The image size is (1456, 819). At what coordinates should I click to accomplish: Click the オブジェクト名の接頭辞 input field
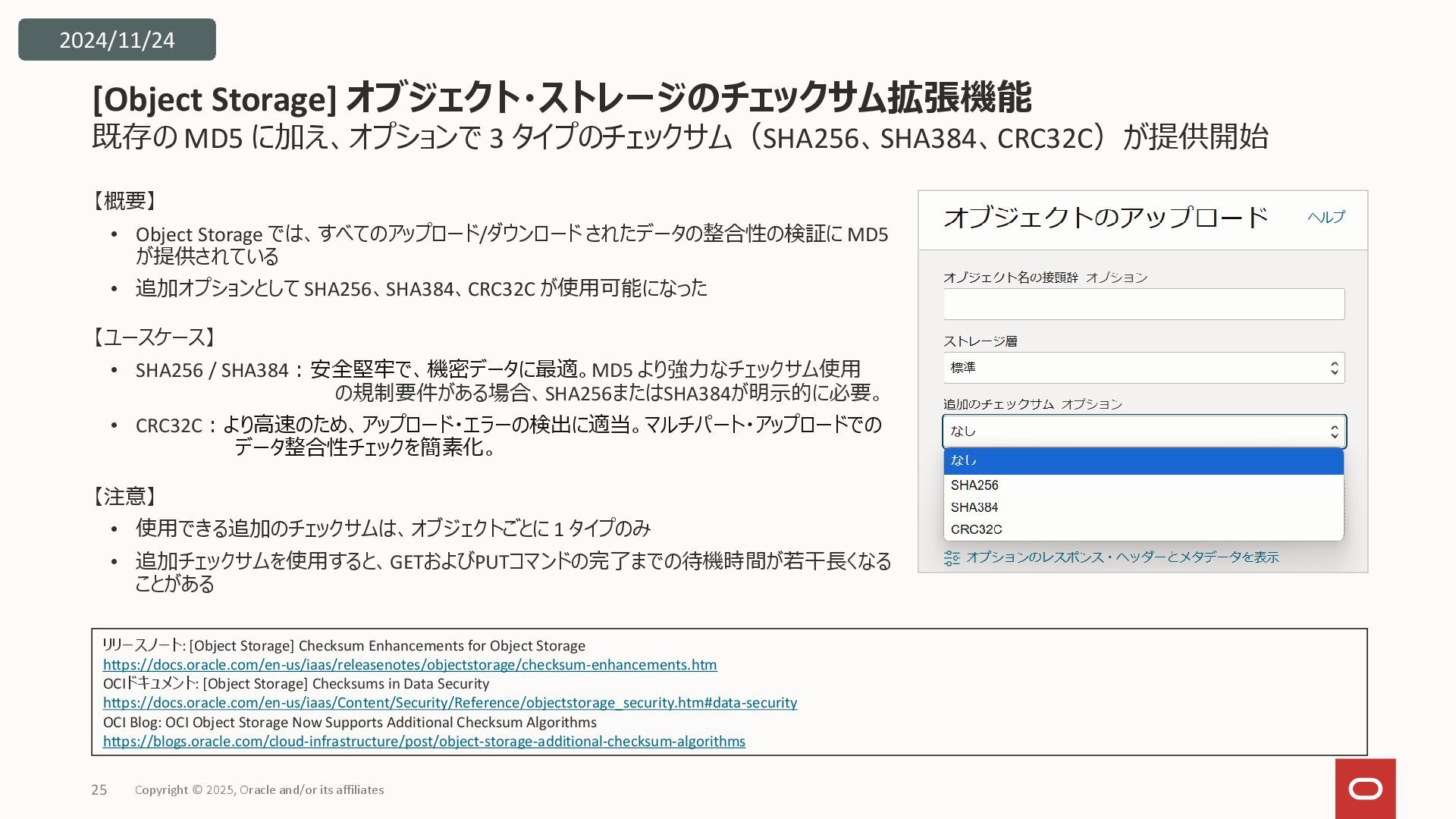(x=1143, y=304)
